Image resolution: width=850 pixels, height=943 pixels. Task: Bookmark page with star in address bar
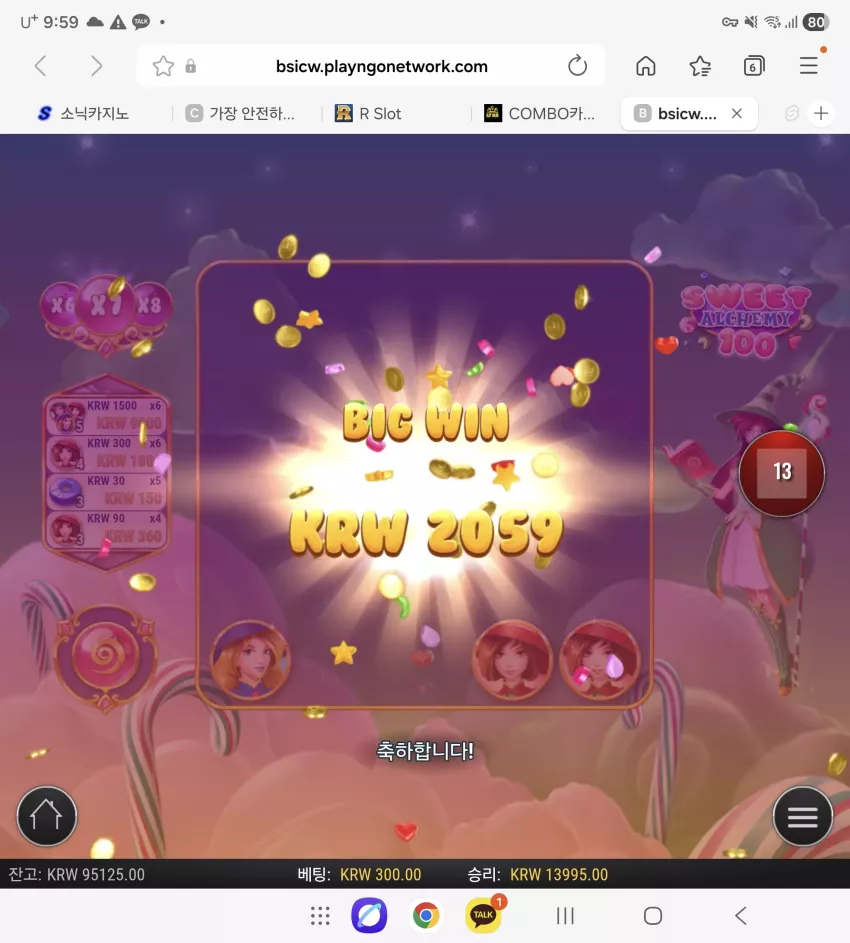tap(163, 66)
